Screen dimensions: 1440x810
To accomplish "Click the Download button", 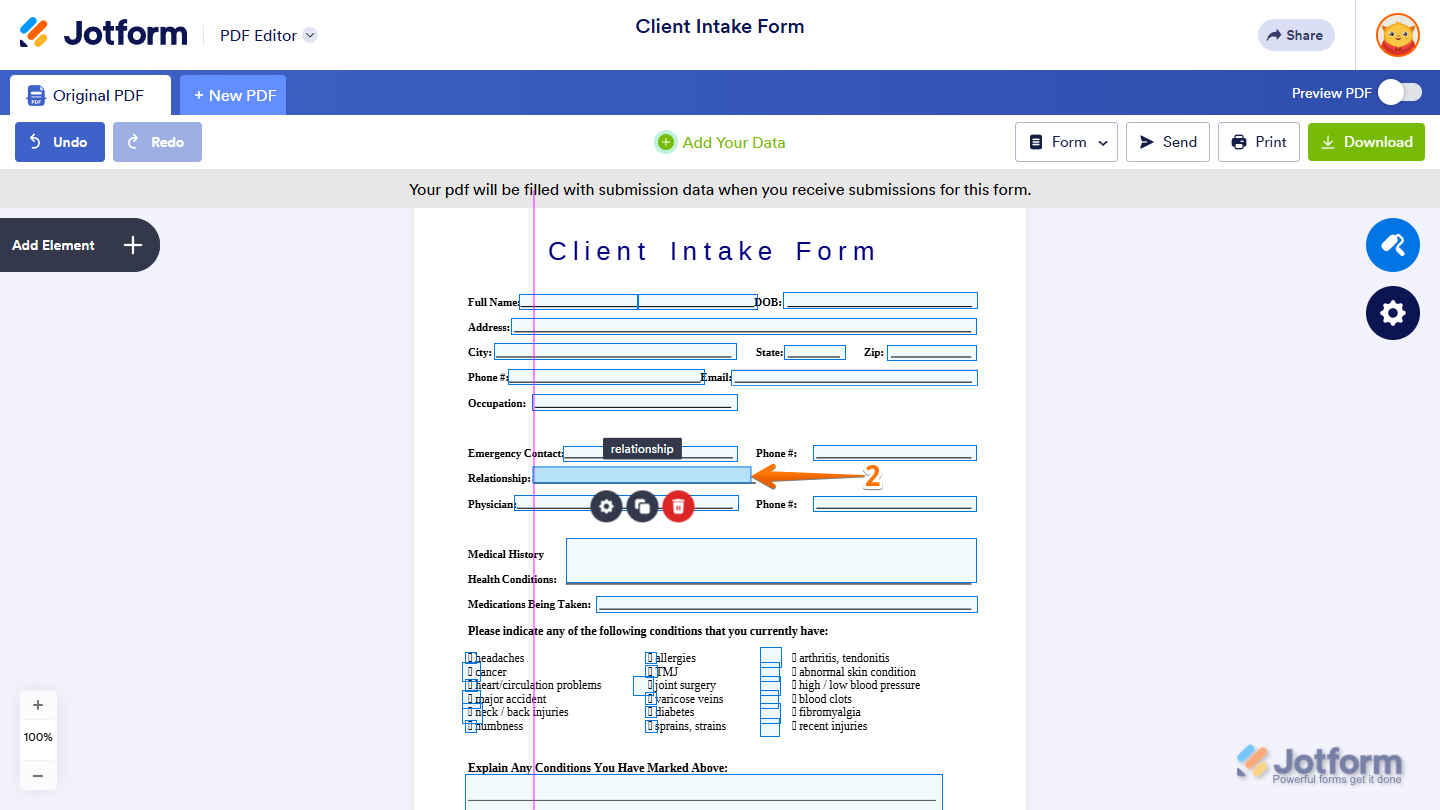I will [x=1366, y=141].
